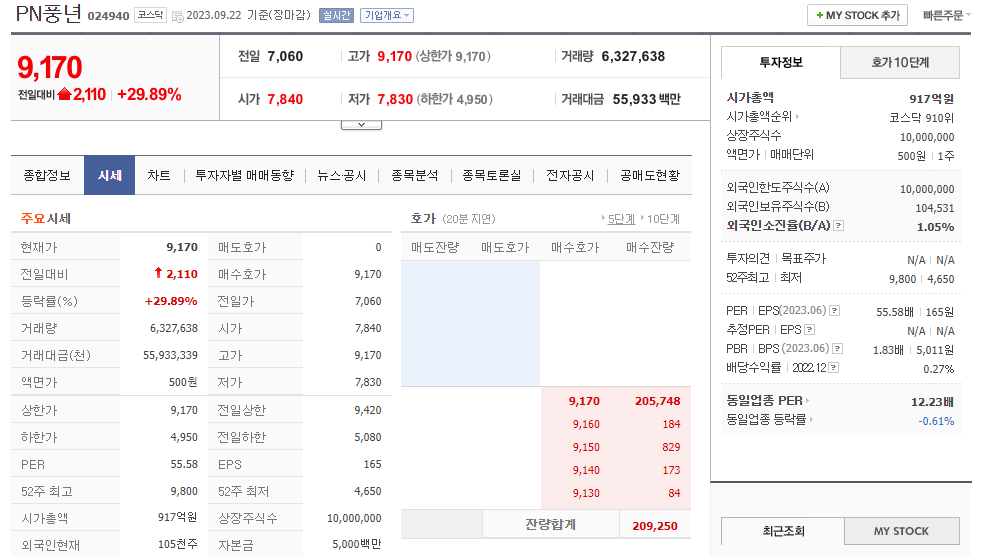Open the 기업개요 dropdown
This screenshot has width=982, height=557.
point(386,15)
